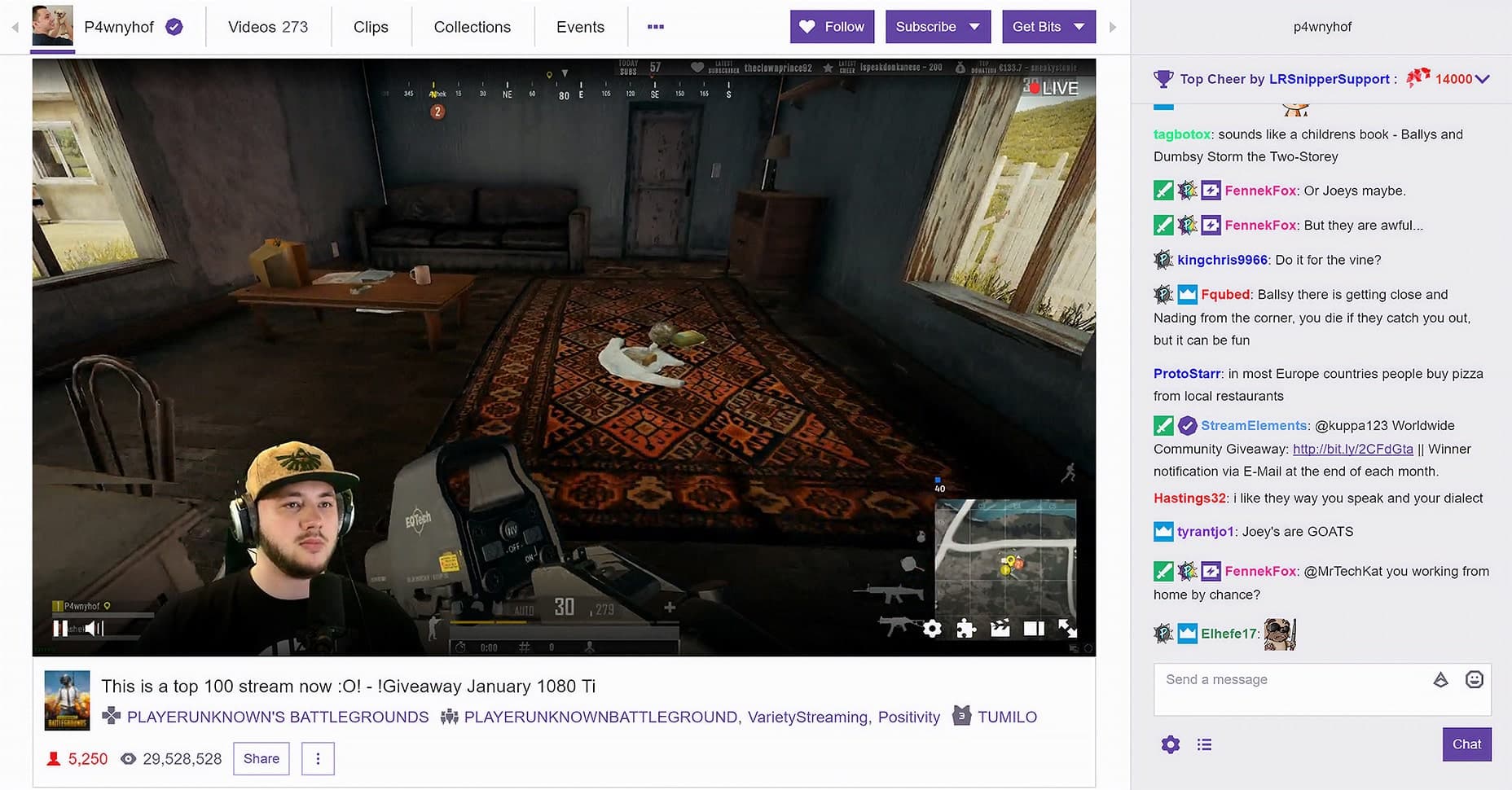Collapse the left sidebar arrow

click(x=15, y=27)
